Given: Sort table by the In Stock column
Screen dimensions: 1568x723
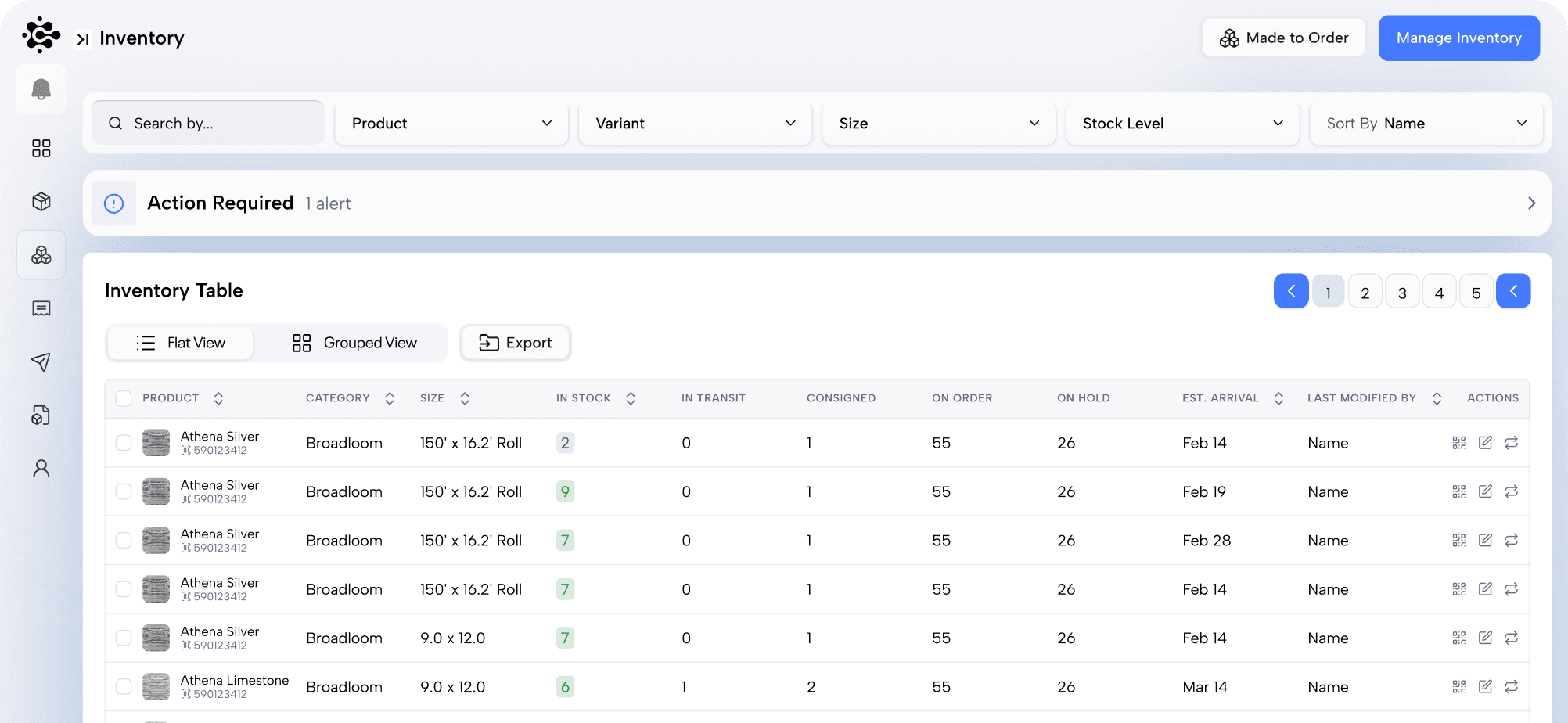Looking at the screenshot, I should 631,398.
